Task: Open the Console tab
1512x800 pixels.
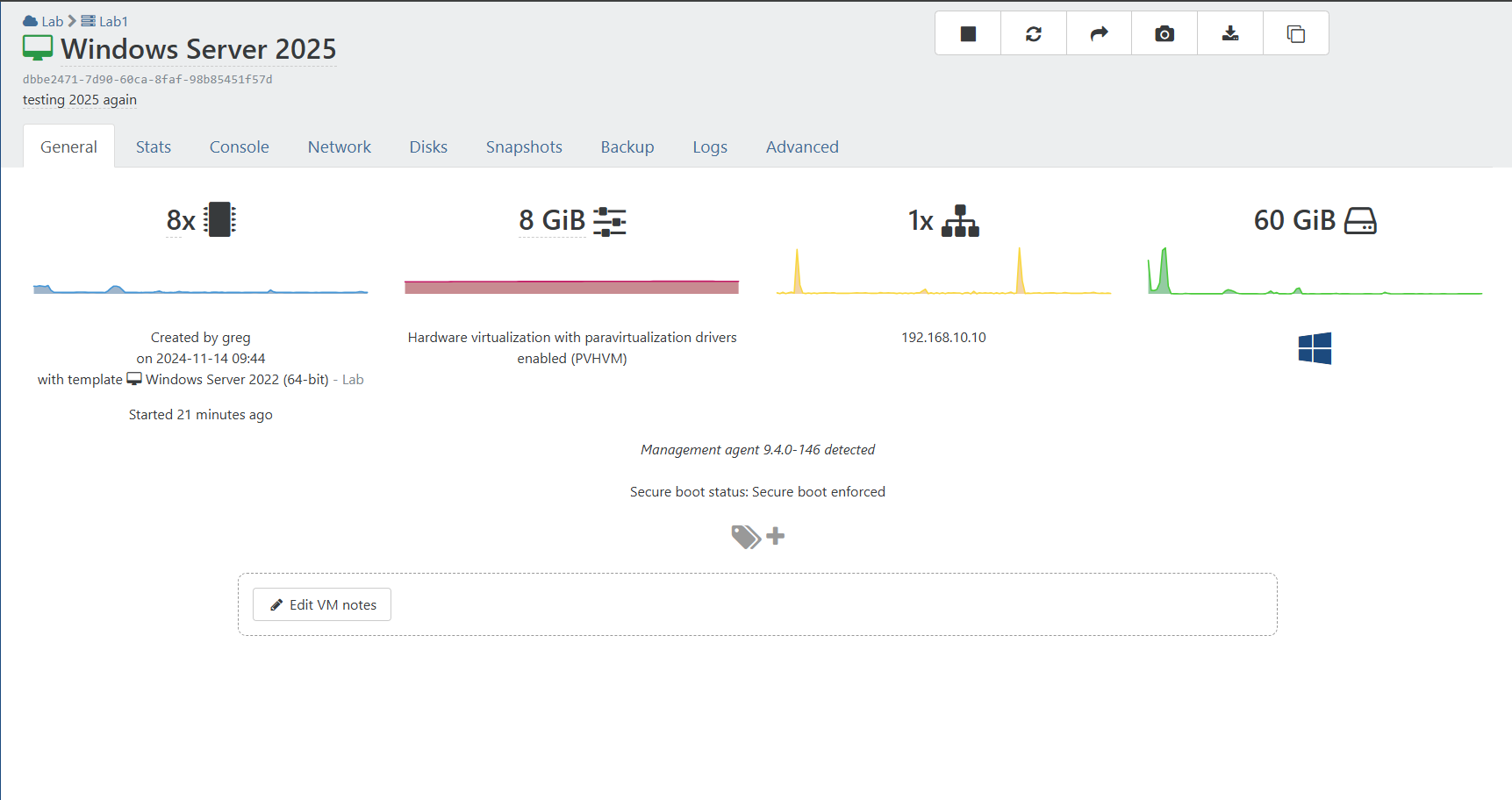Action: (x=240, y=146)
